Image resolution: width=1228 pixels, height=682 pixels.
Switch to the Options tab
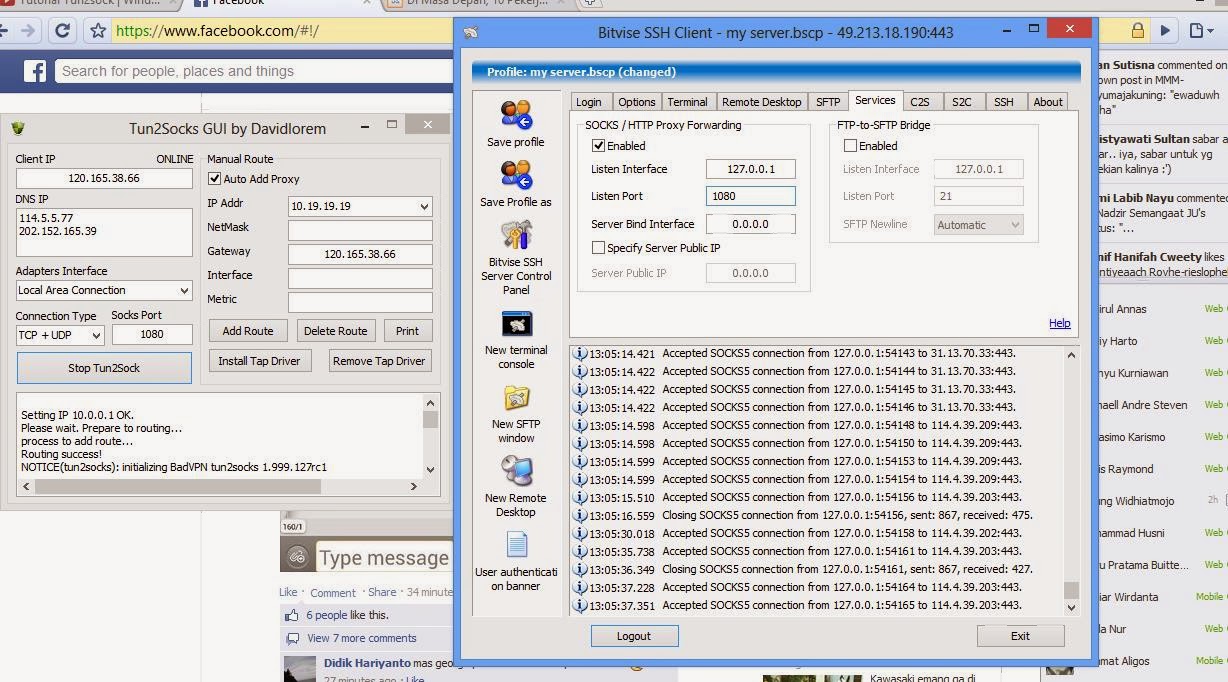point(636,102)
